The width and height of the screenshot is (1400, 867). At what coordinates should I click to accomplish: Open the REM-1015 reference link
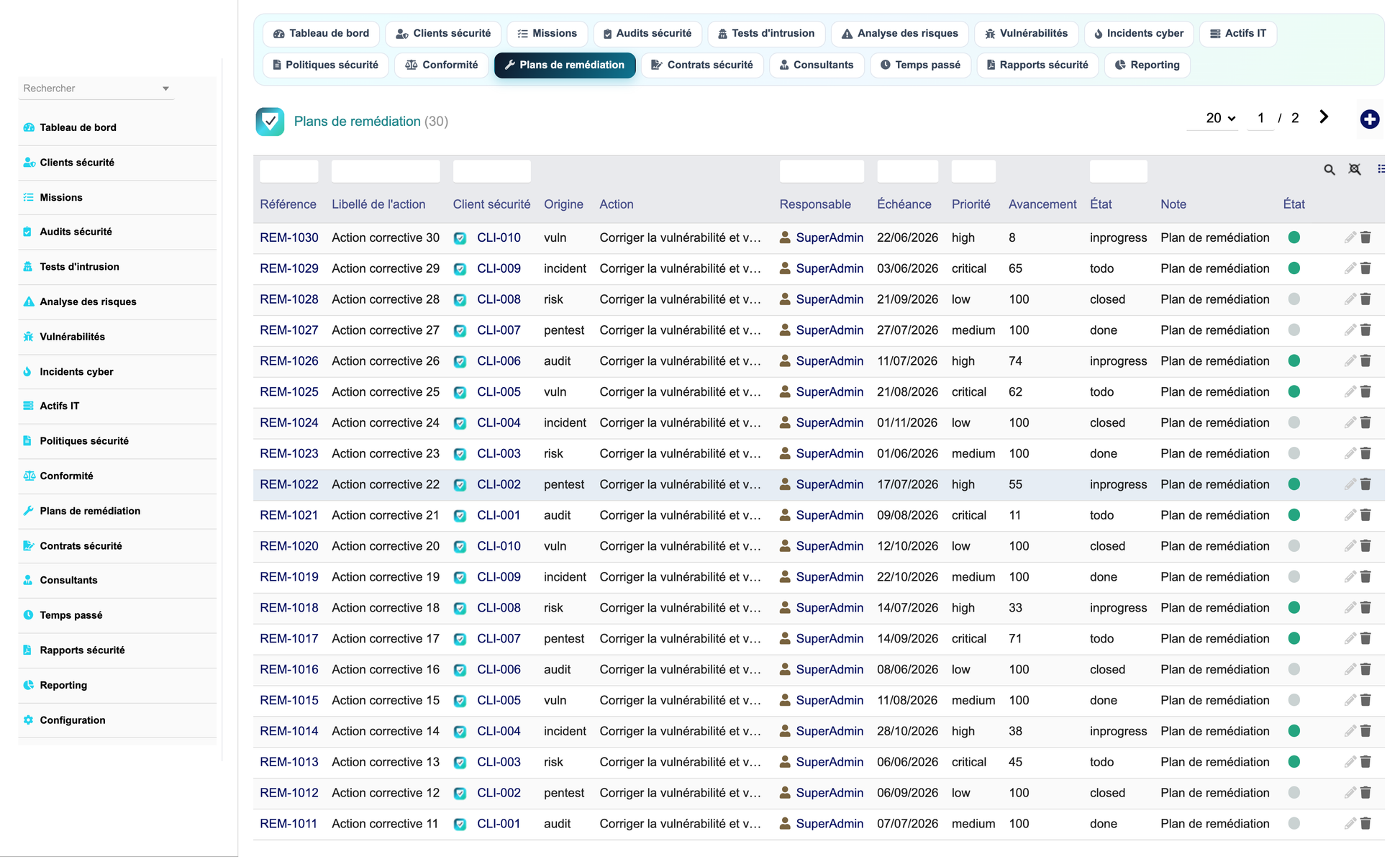point(289,700)
